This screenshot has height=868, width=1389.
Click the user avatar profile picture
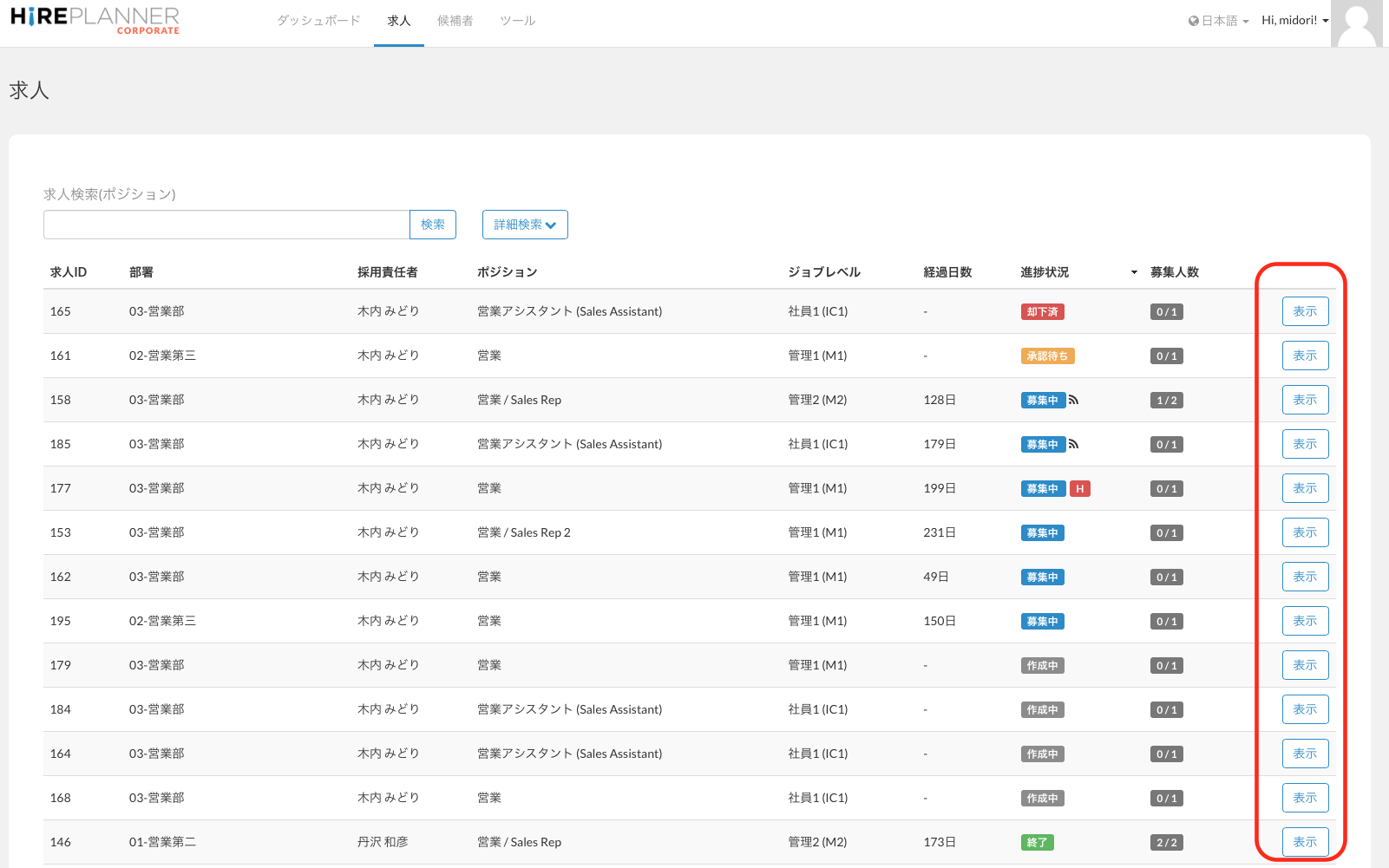click(1356, 23)
